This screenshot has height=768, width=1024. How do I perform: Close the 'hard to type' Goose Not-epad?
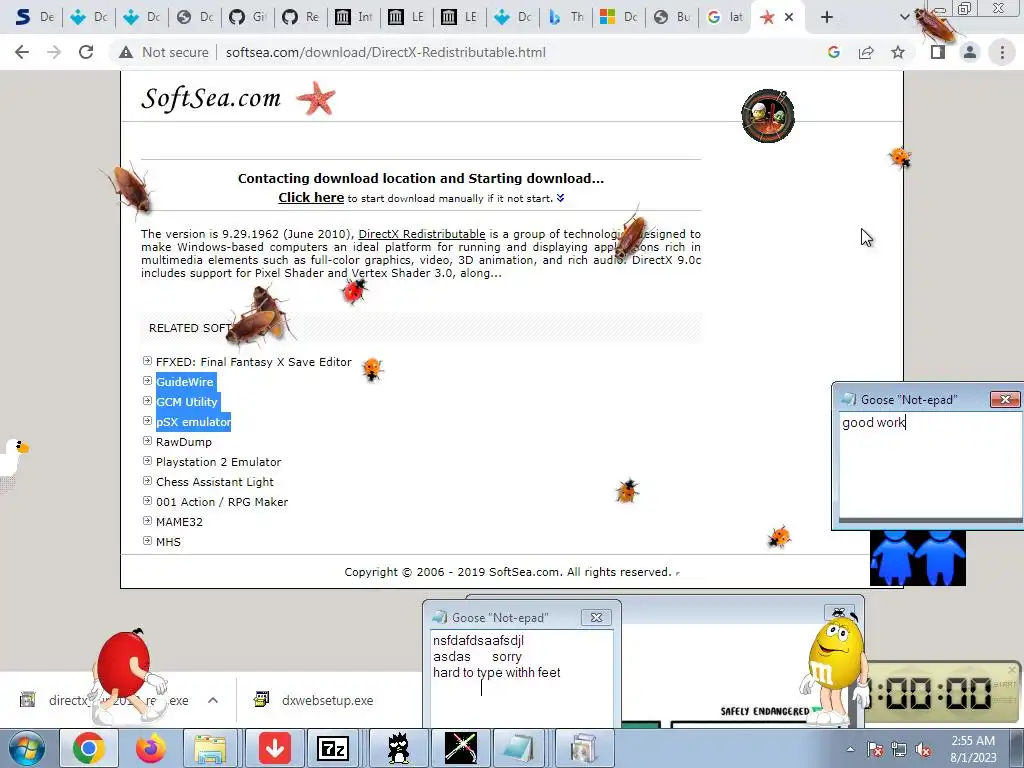(596, 617)
